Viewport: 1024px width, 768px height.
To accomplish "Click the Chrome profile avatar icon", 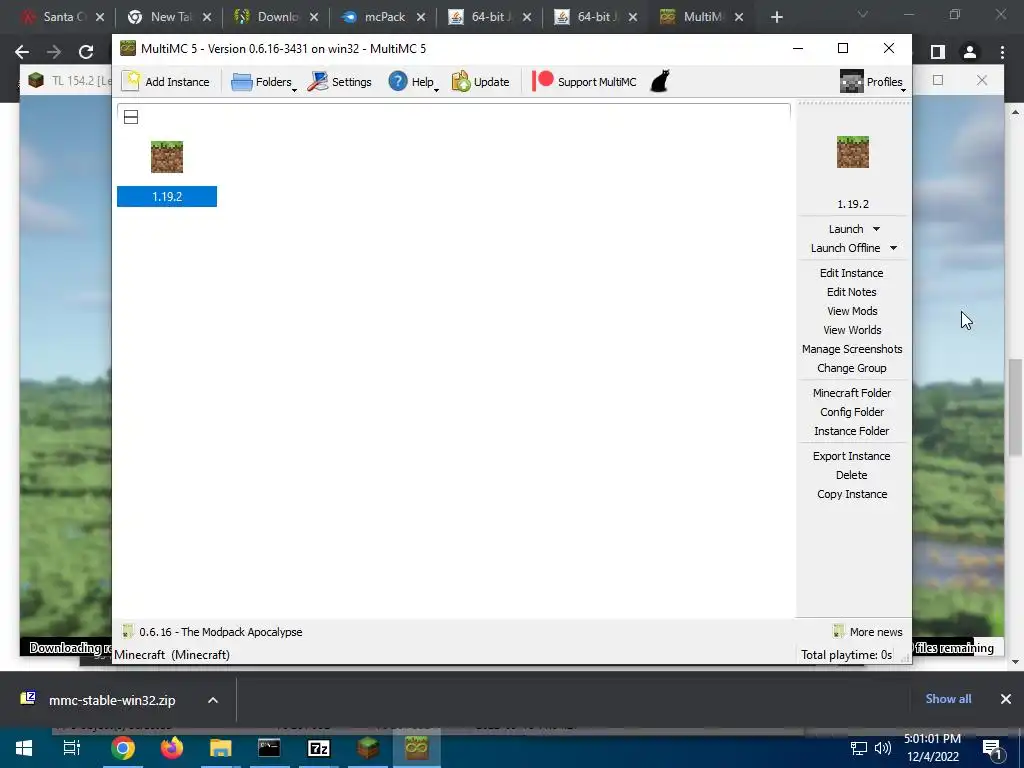I will tap(970, 52).
